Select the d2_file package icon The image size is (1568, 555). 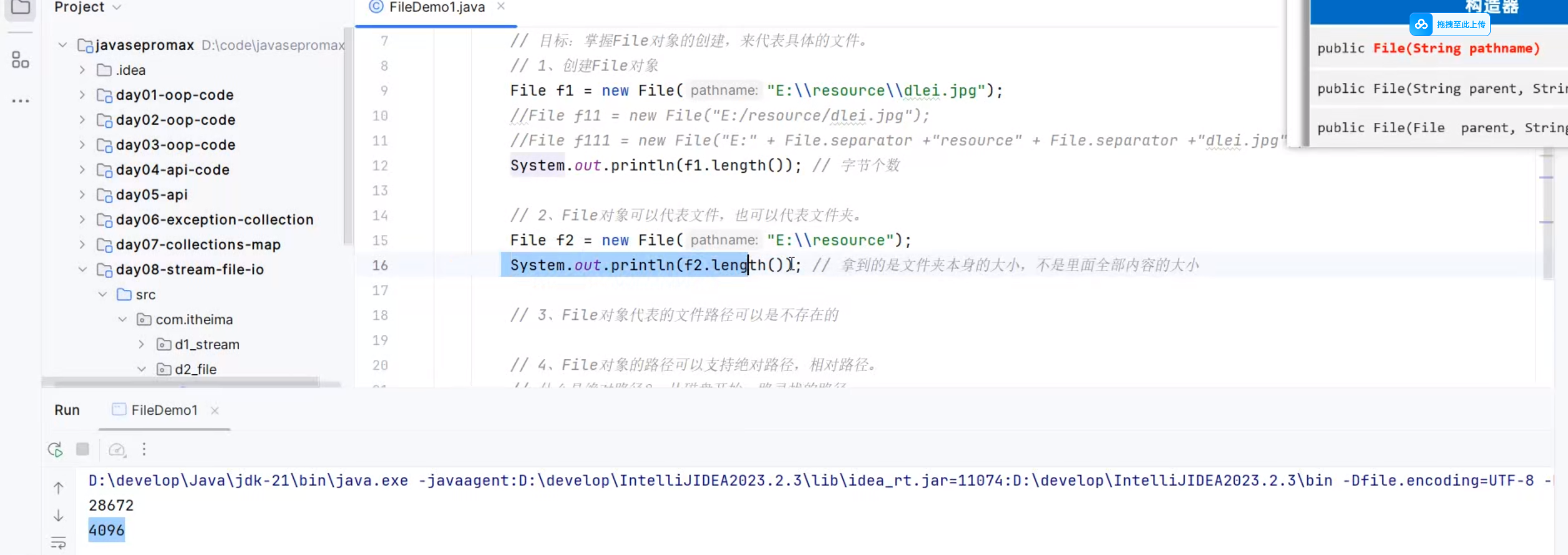tap(163, 369)
